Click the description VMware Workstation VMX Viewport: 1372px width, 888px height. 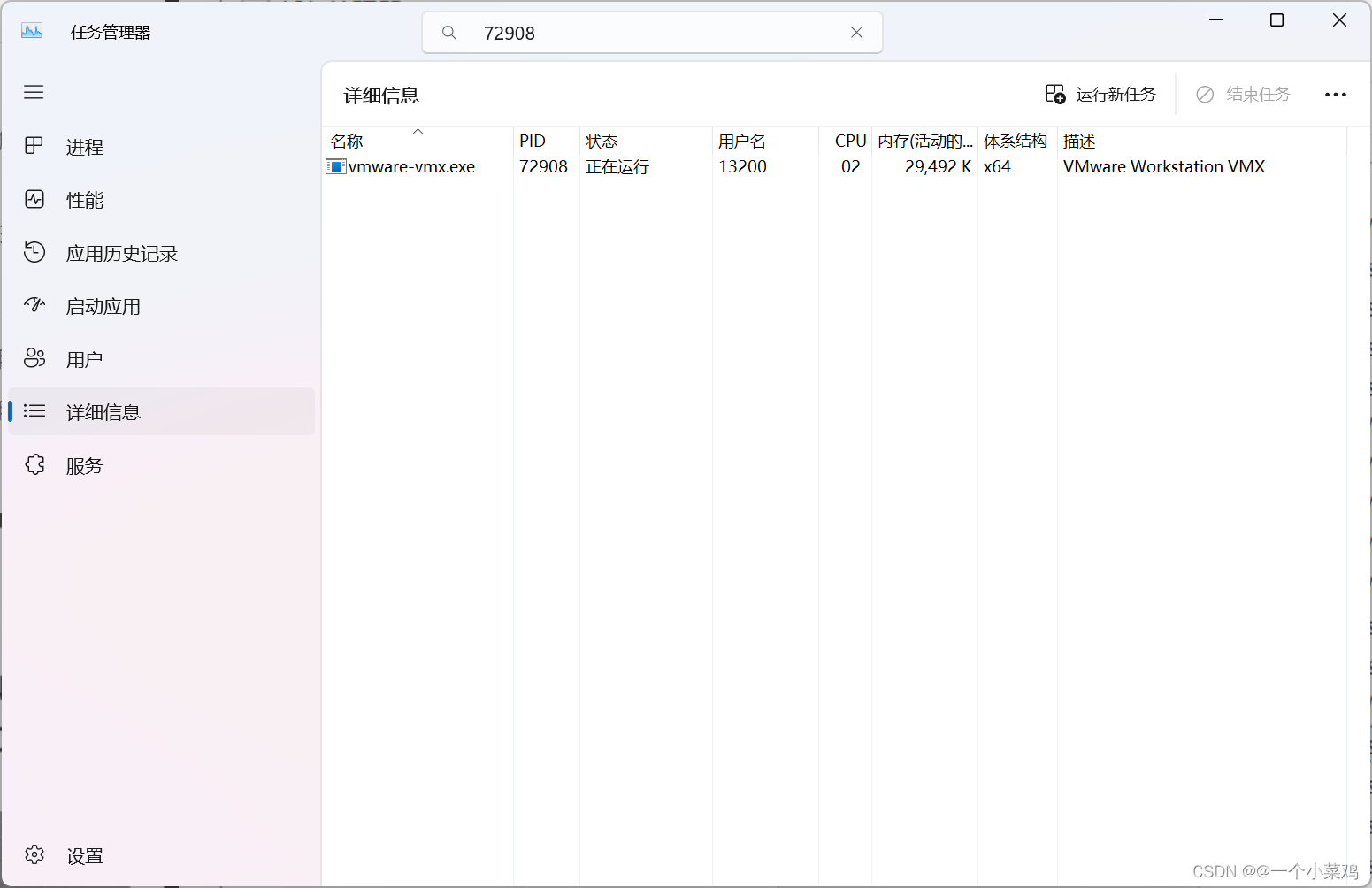coord(1164,166)
